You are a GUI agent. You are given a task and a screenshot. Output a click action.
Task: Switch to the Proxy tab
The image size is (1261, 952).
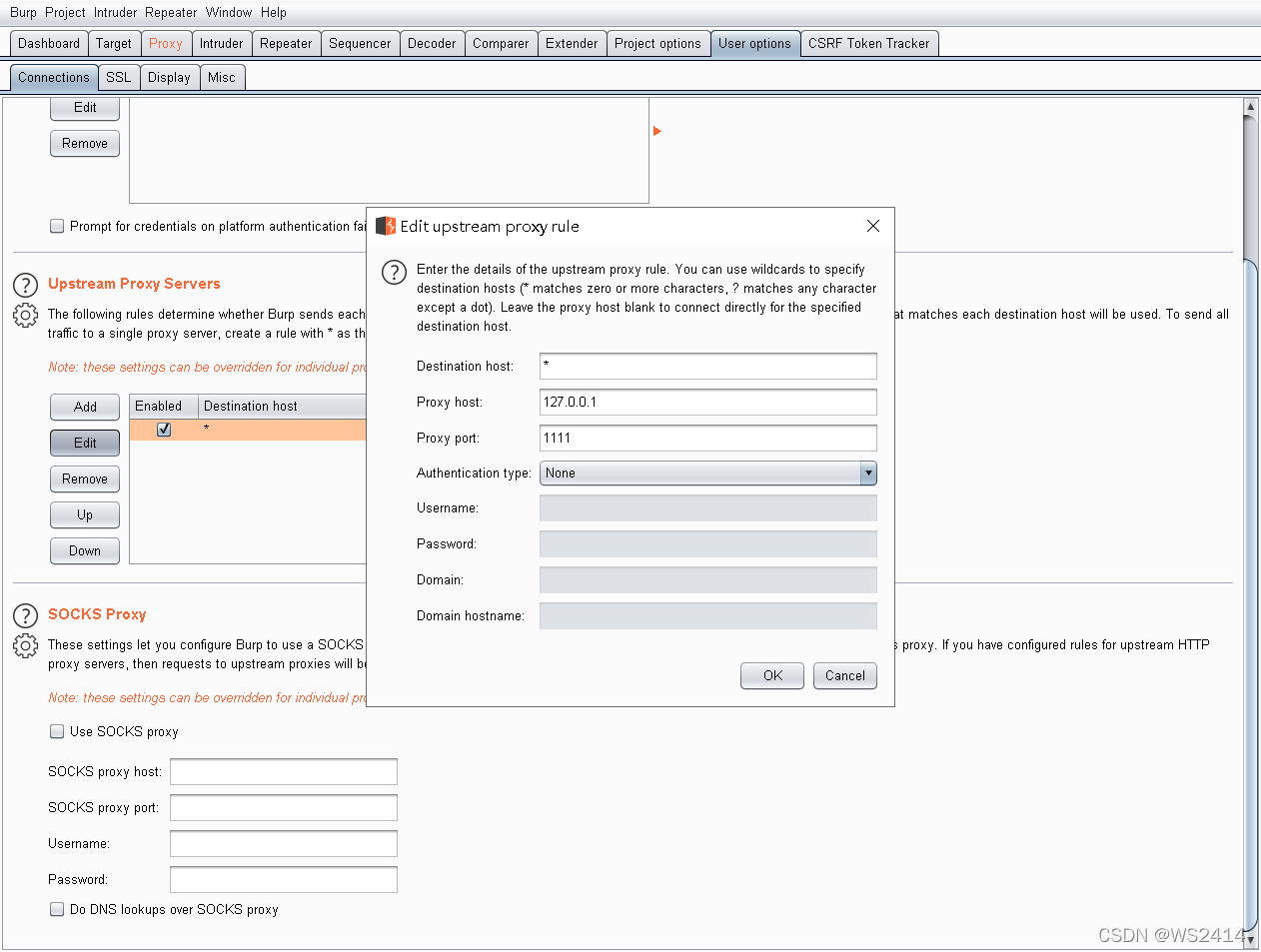coord(166,43)
